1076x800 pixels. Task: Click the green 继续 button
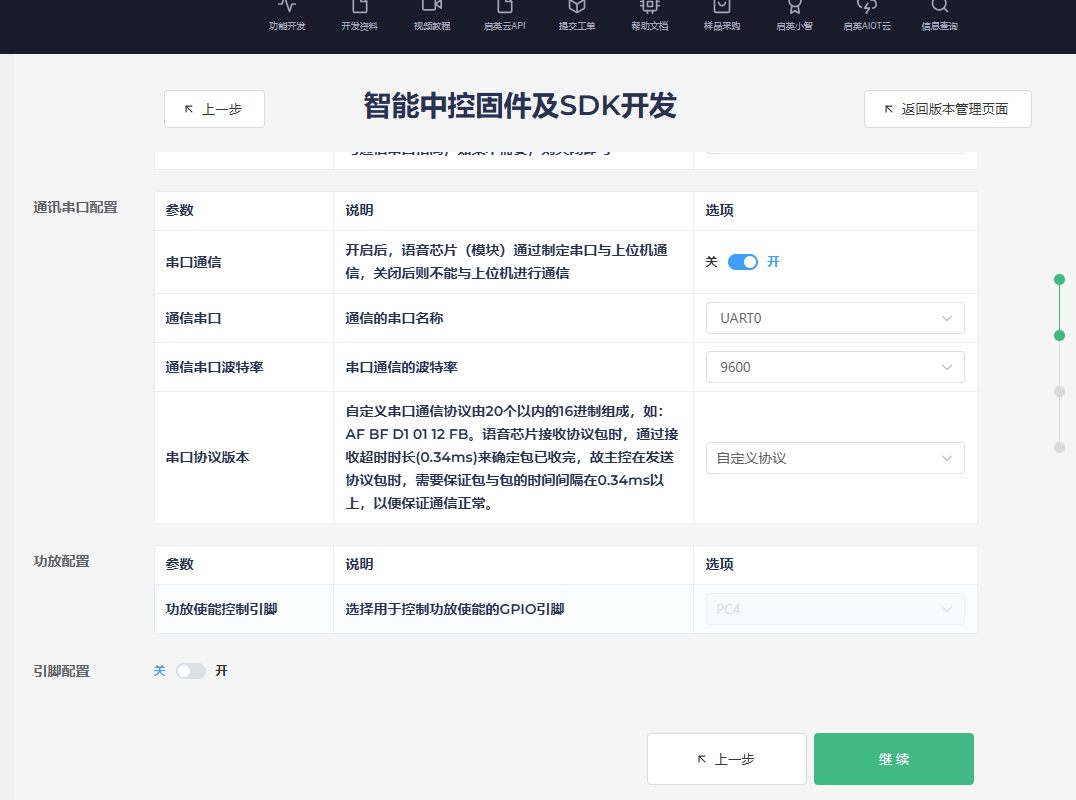pos(893,759)
